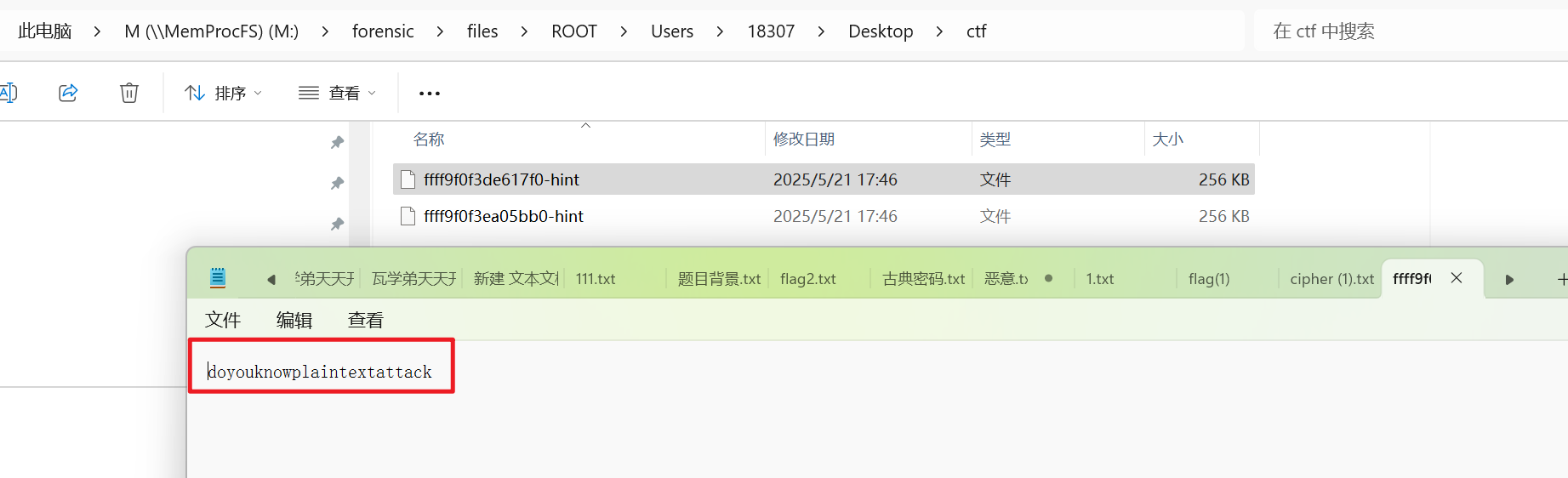Click the 修改日期 column header
This screenshot has height=478, width=1568.
tap(804, 139)
